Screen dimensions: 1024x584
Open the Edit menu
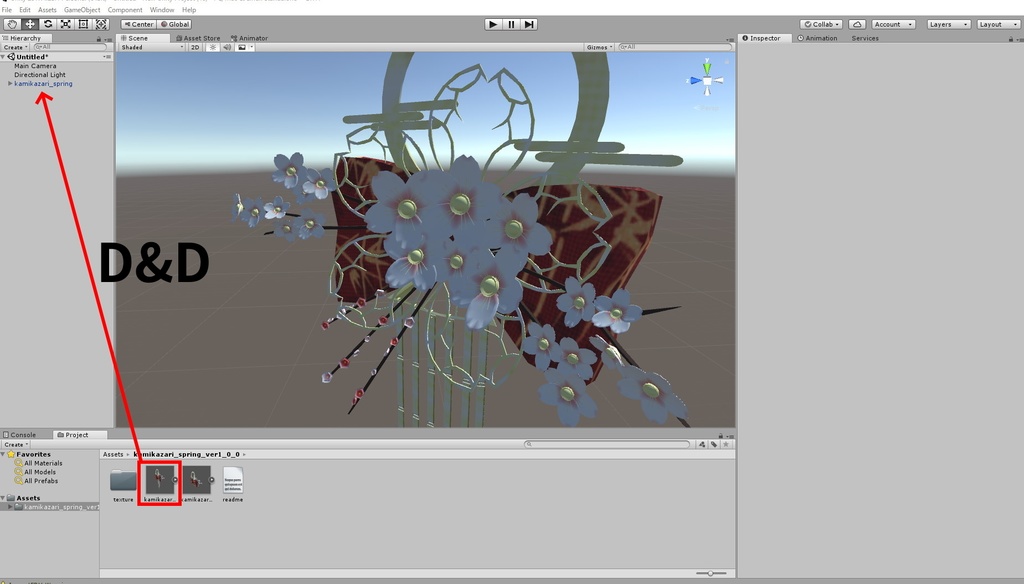tap(25, 10)
